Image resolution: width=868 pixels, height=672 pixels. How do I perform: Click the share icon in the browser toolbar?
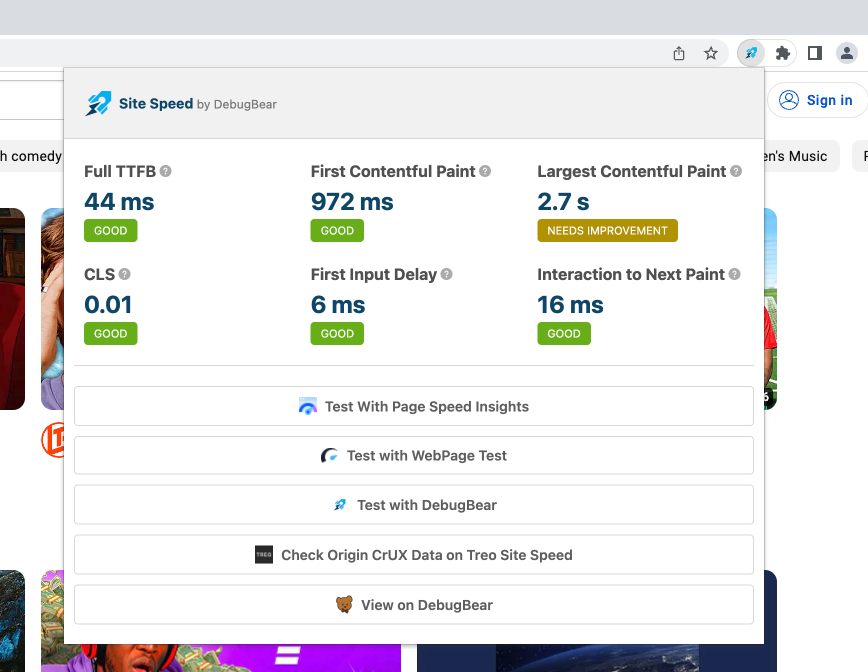678,53
